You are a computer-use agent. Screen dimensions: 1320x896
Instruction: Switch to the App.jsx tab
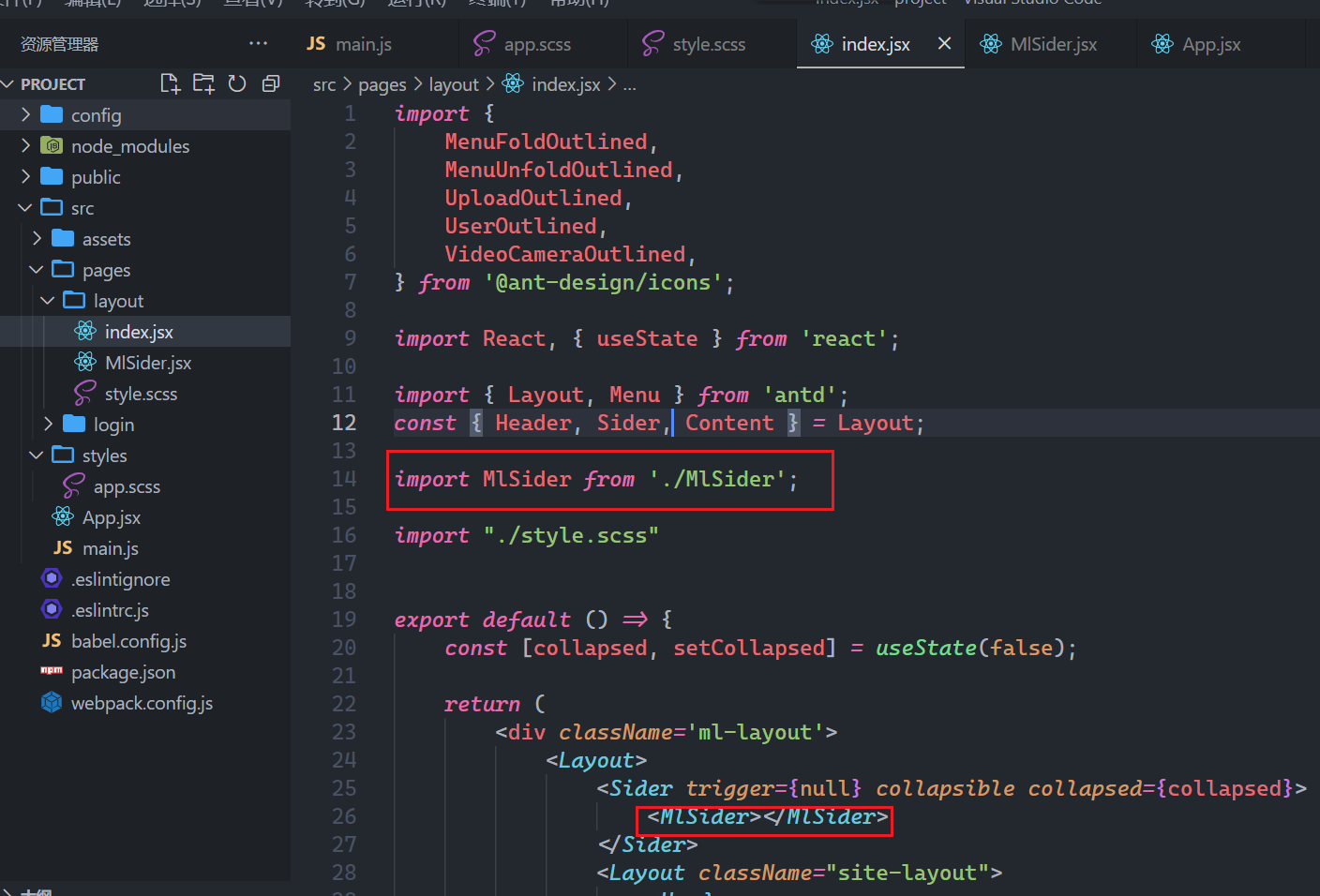click(x=1211, y=44)
